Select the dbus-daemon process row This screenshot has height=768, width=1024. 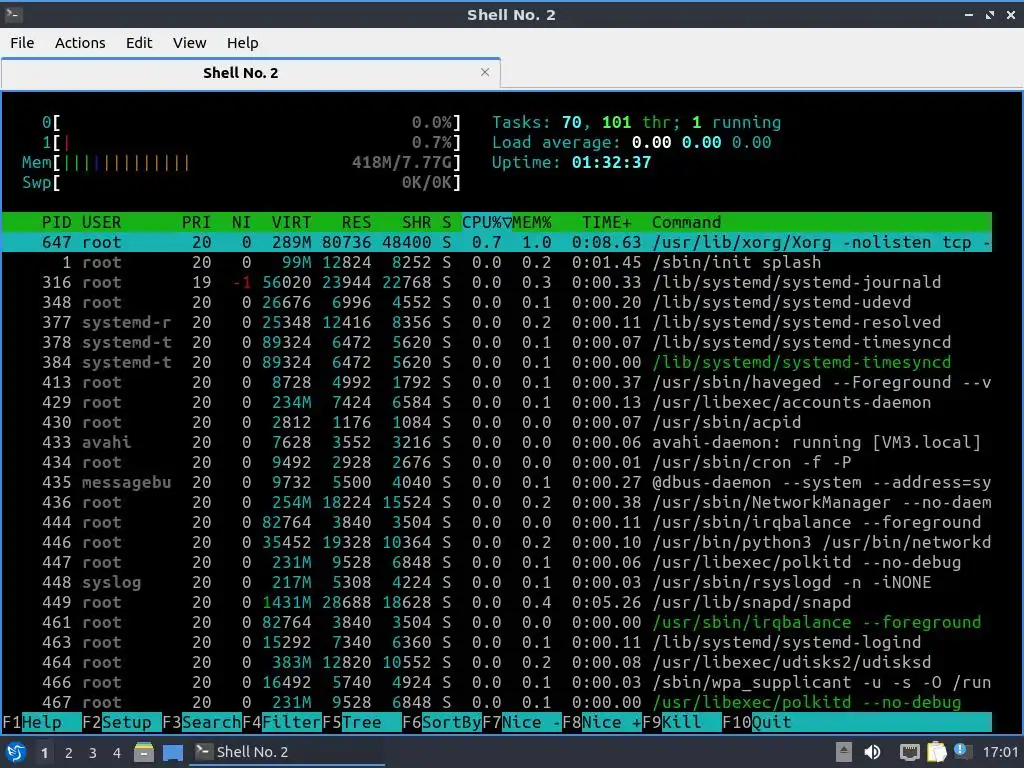(x=497, y=482)
